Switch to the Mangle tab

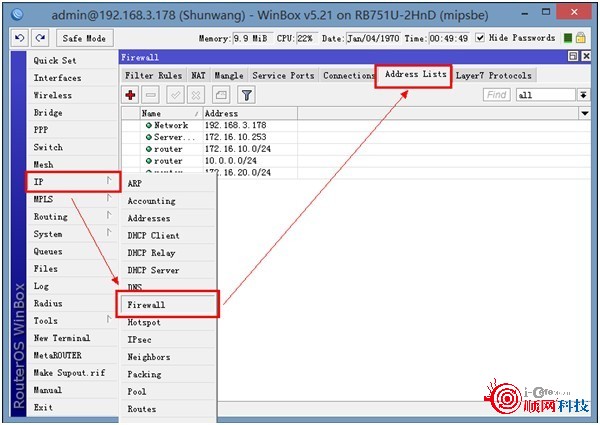tap(229, 75)
